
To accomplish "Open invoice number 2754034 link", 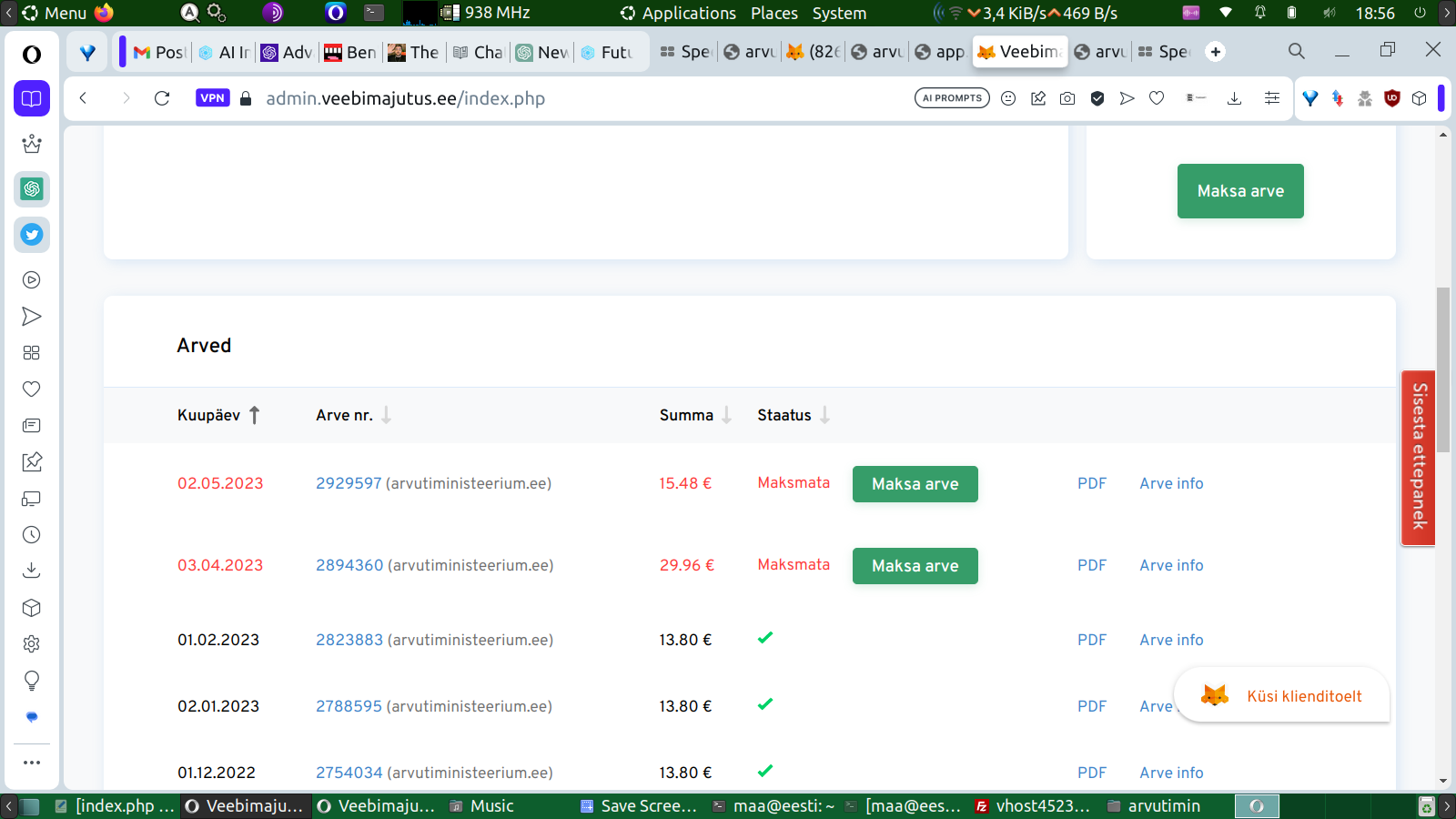I will point(349,773).
